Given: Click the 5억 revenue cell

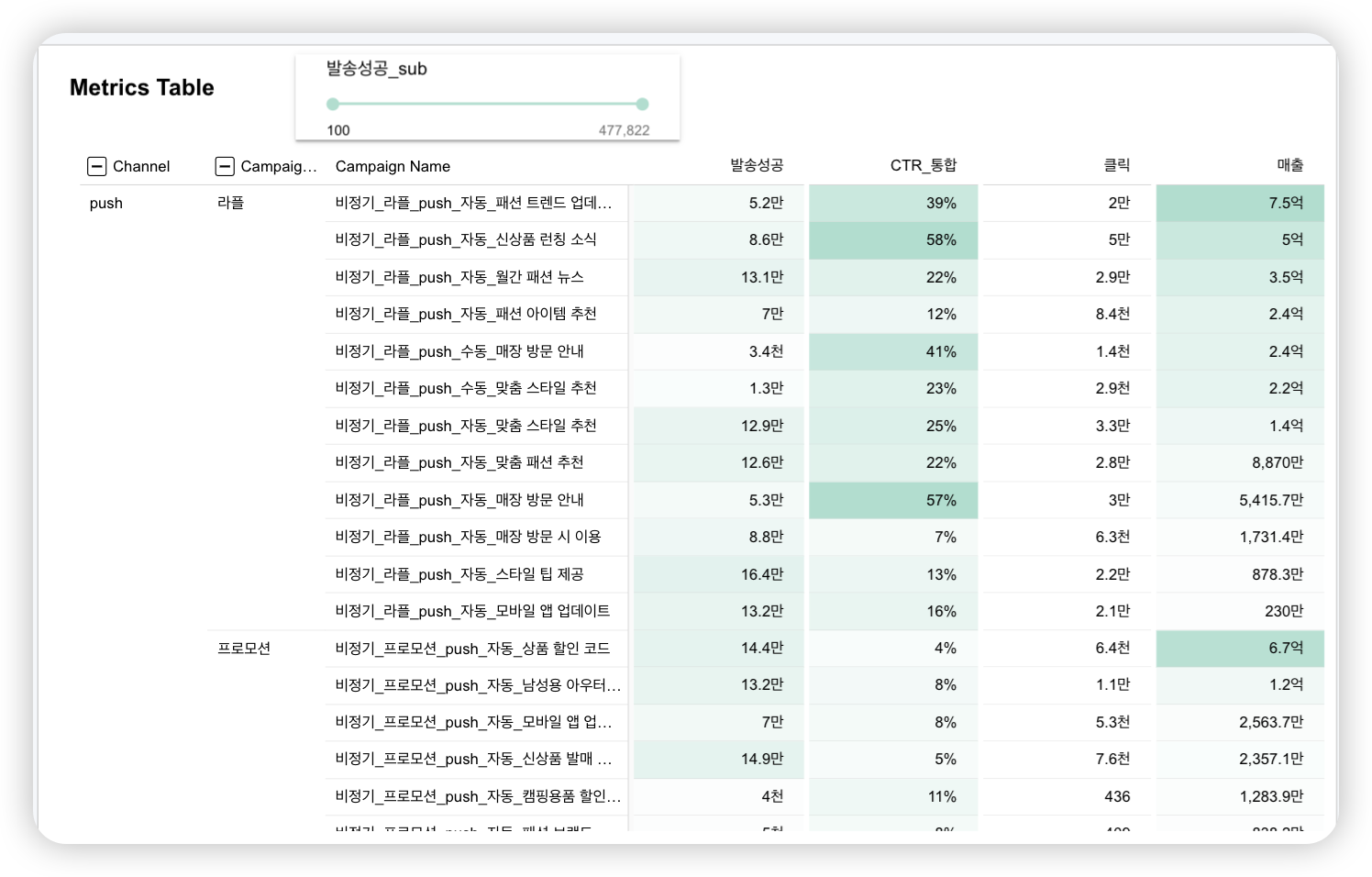Looking at the screenshot, I should (x=1240, y=240).
